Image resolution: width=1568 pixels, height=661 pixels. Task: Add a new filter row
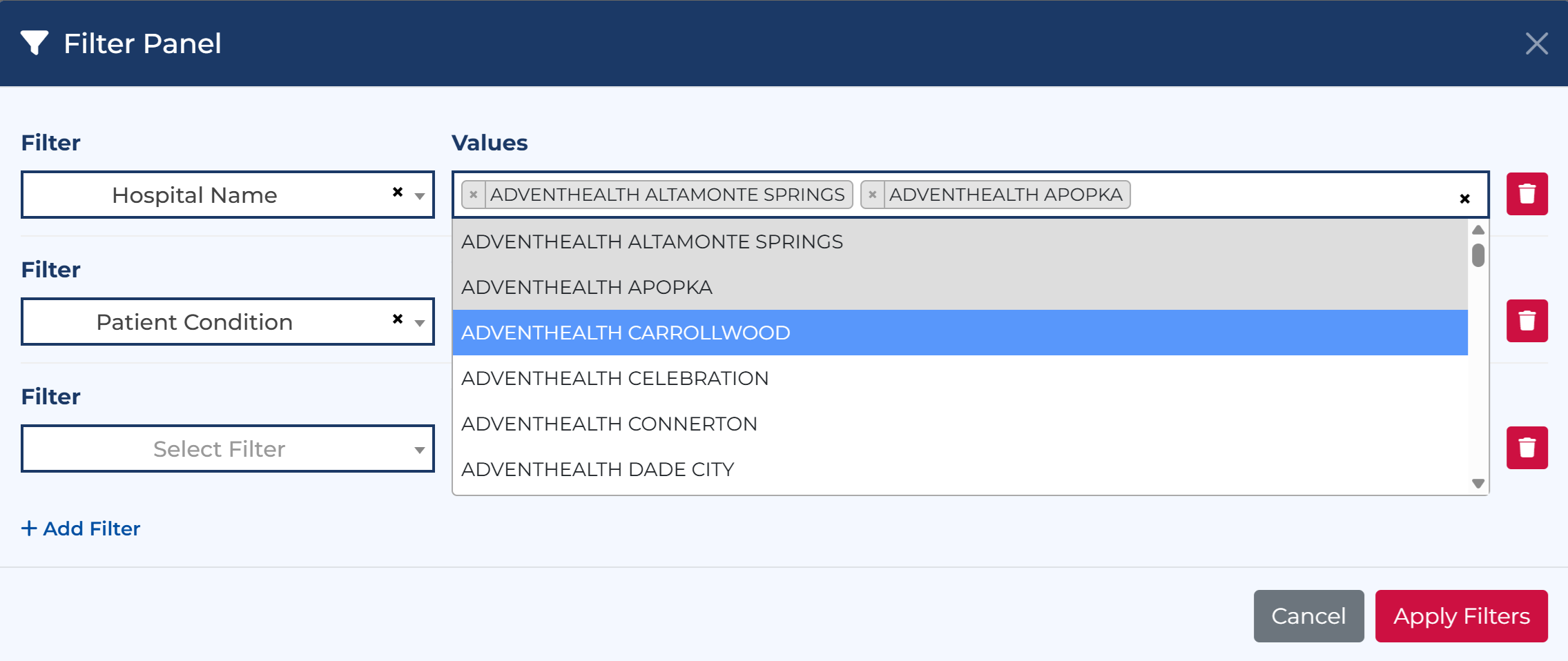tap(81, 529)
